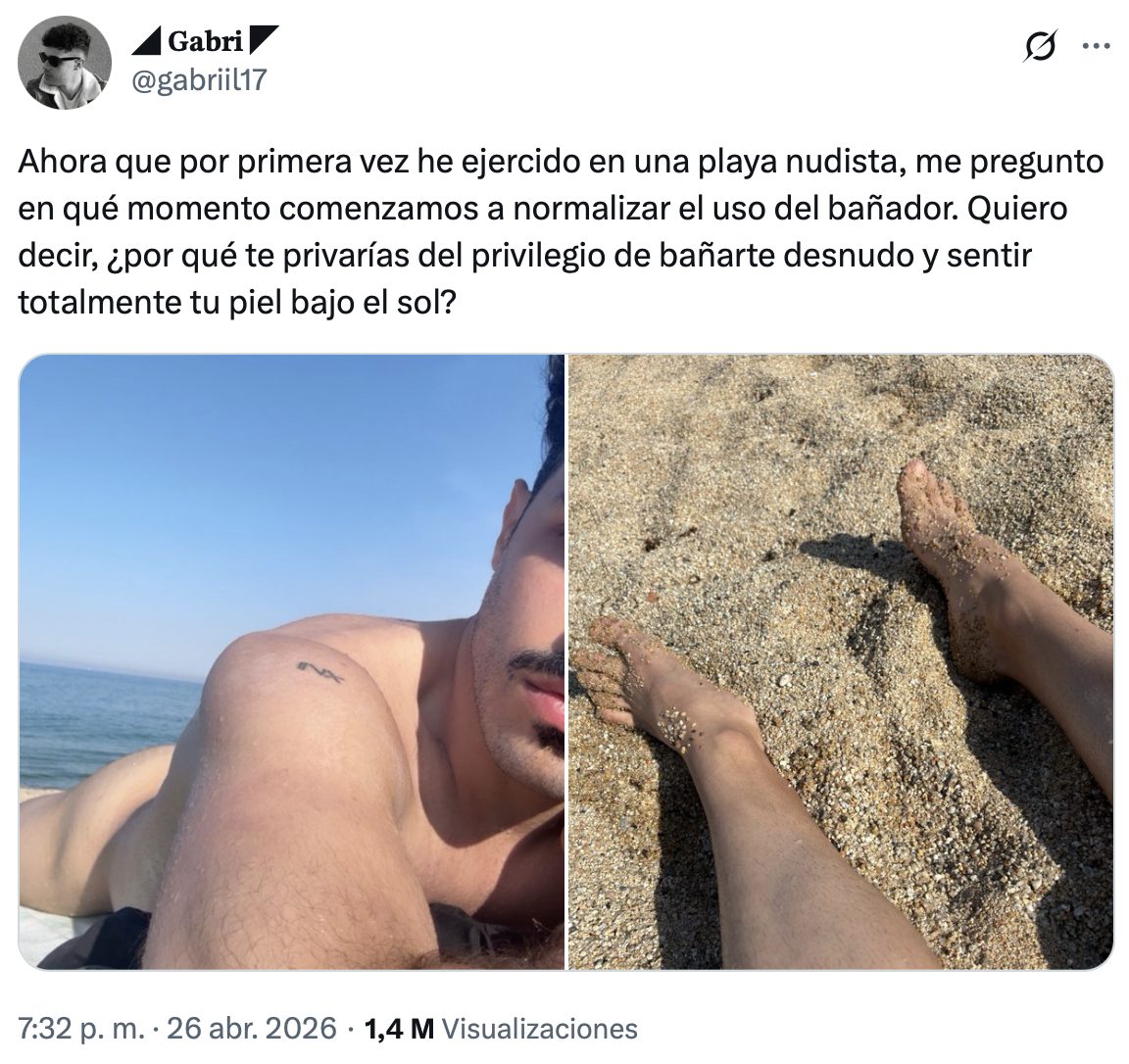Open Gabri's profile avatar picture

(x=64, y=62)
